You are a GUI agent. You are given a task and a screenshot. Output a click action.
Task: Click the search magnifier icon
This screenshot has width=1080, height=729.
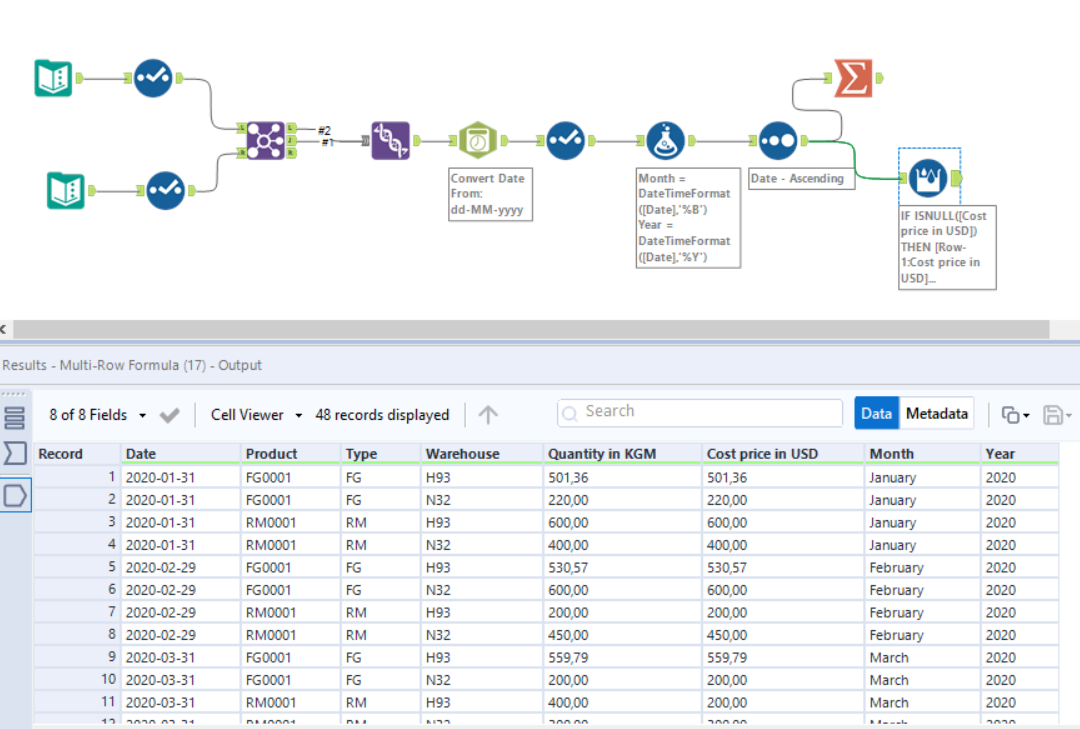[x=570, y=413]
